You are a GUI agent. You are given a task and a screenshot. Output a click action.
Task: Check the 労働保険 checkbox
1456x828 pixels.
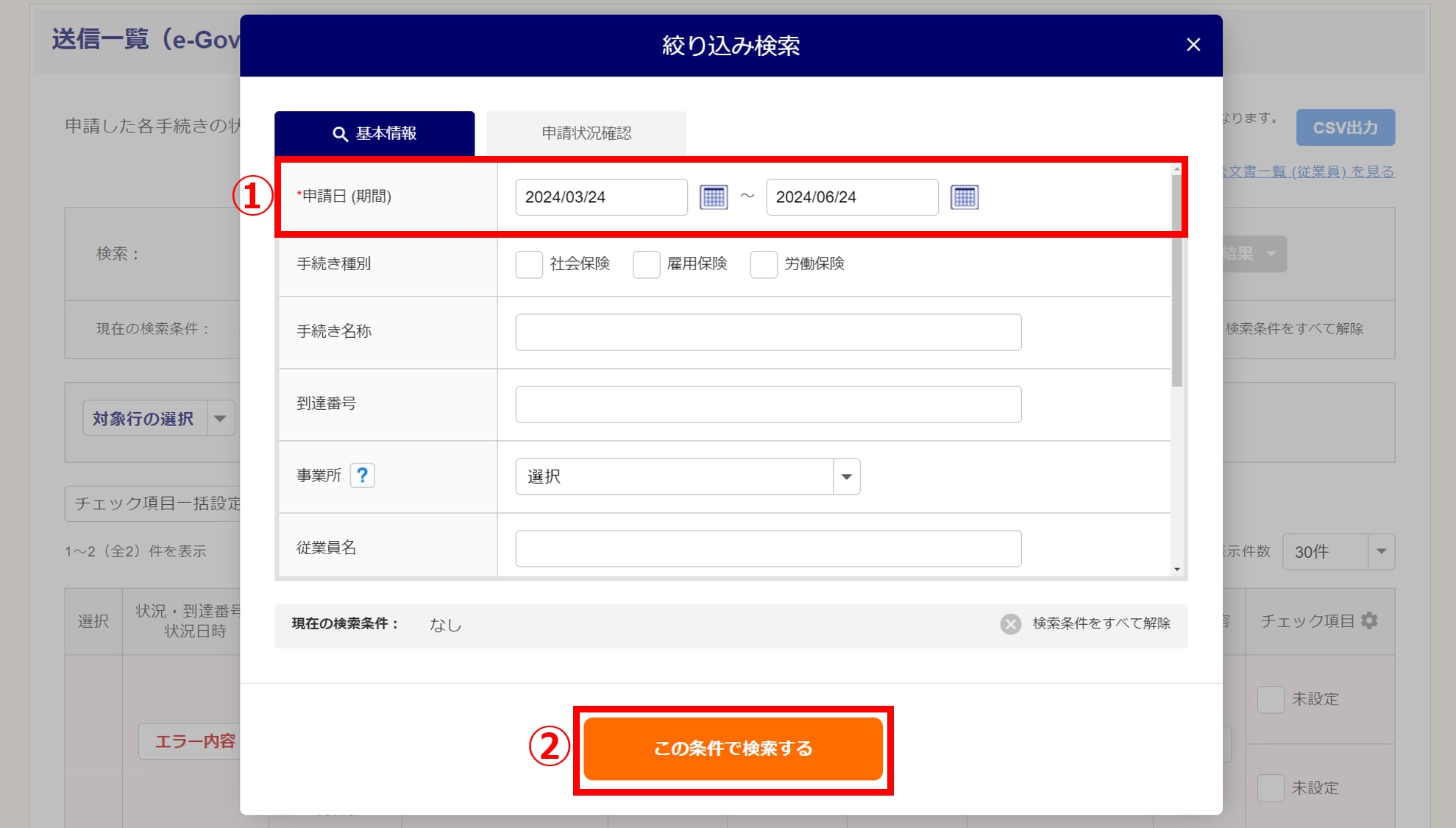763,264
